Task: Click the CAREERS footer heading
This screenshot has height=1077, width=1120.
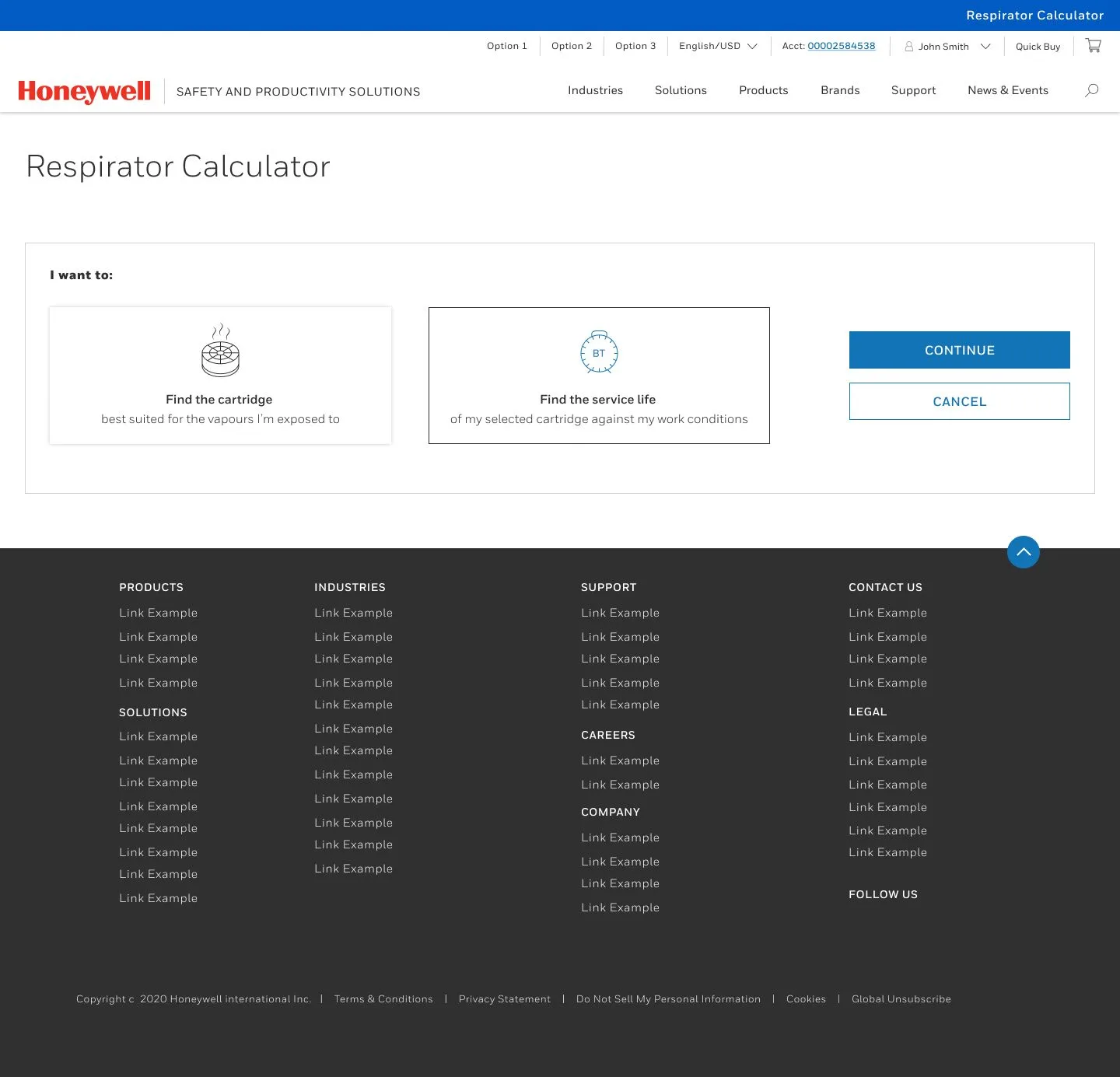Action: [608, 735]
